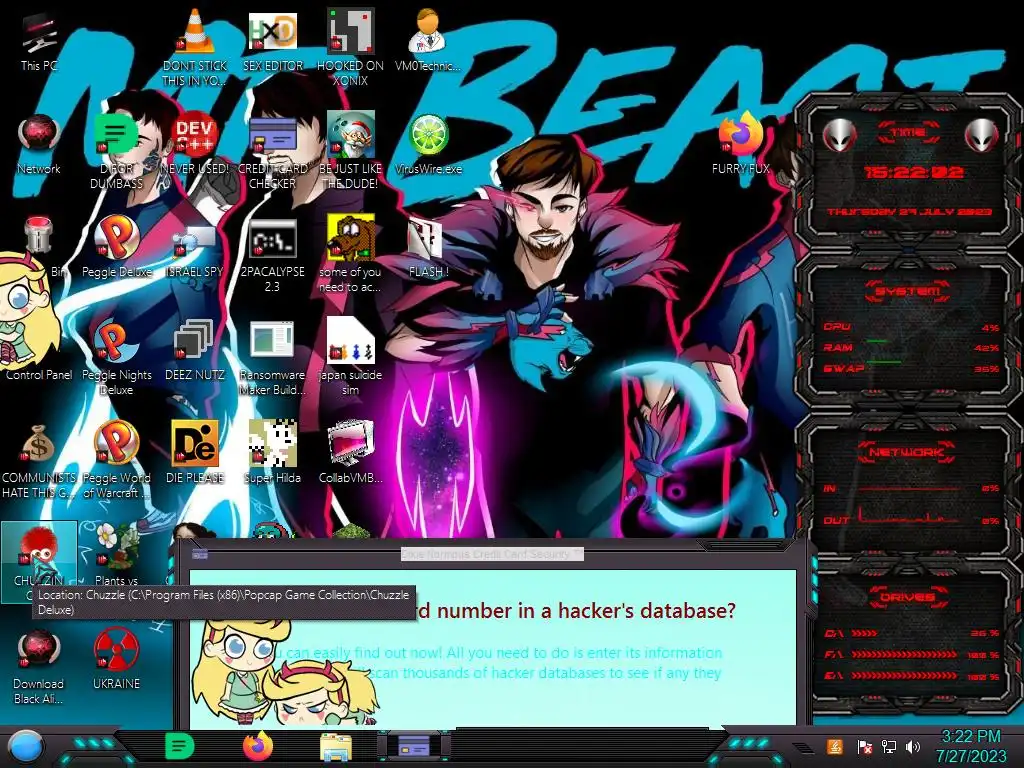Image resolution: width=1024 pixels, height=768 pixels.
Task: Open network status tray icon
Action: click(x=888, y=746)
